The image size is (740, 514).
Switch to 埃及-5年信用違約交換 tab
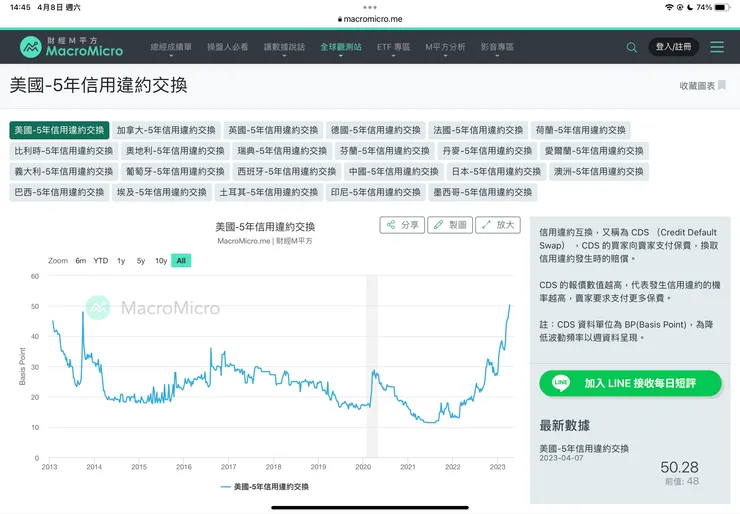coord(161,193)
